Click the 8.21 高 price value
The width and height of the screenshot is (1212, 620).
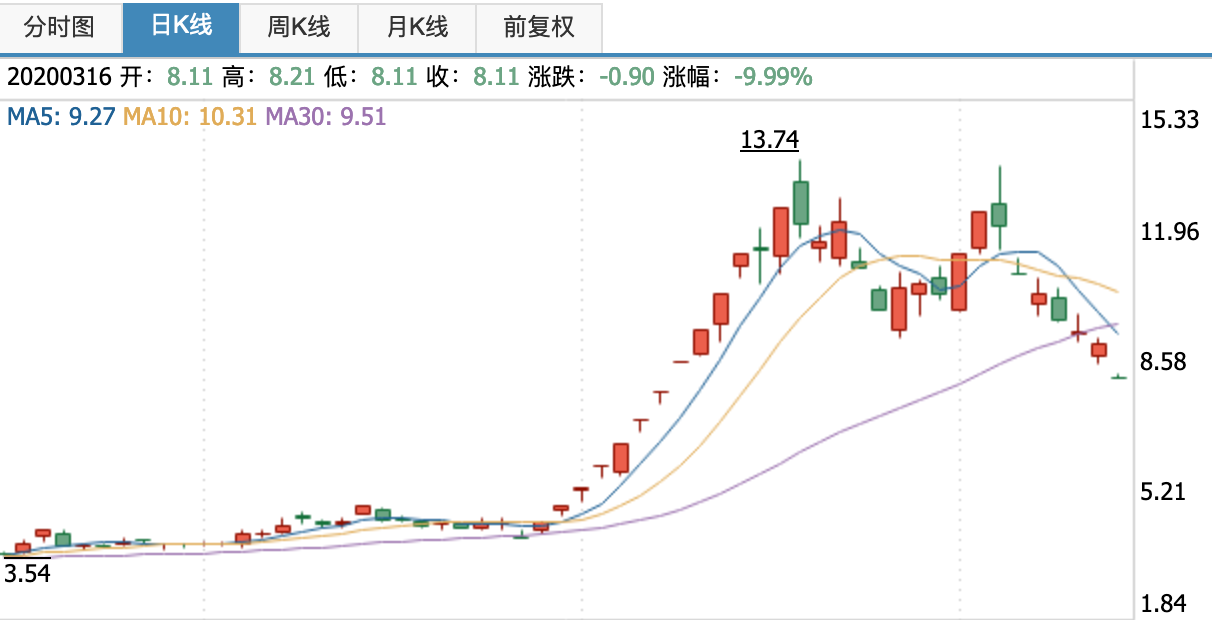(x=294, y=77)
